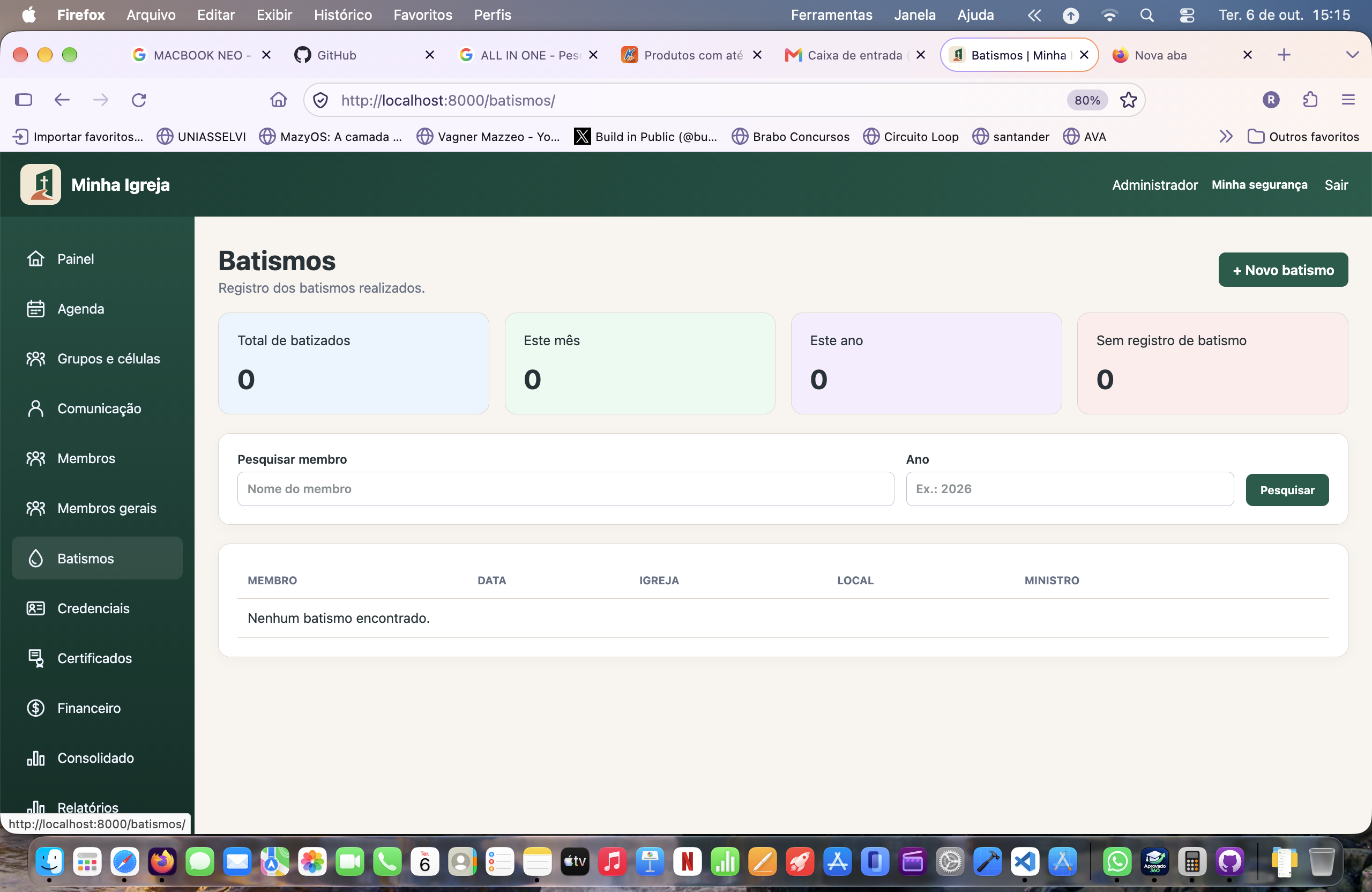Select the Batismos water drop icon
The image size is (1372, 892).
point(36,558)
